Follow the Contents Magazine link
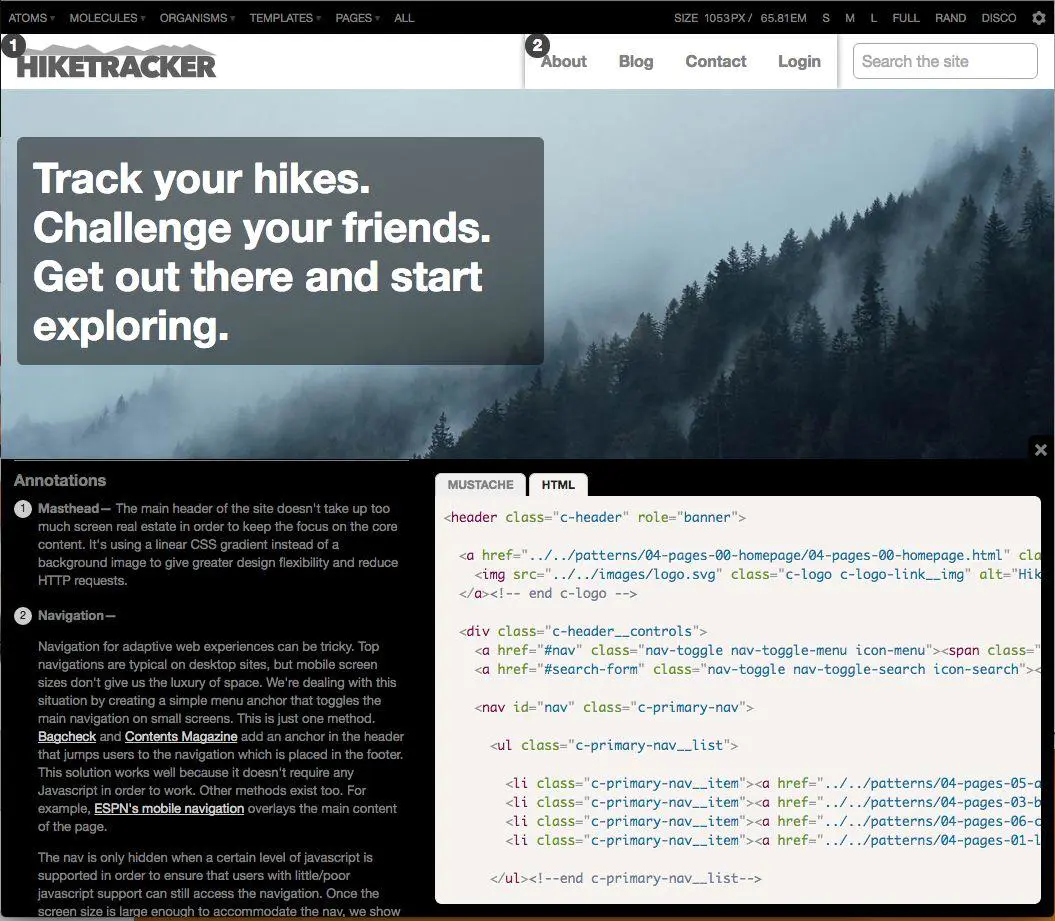 click(181, 737)
